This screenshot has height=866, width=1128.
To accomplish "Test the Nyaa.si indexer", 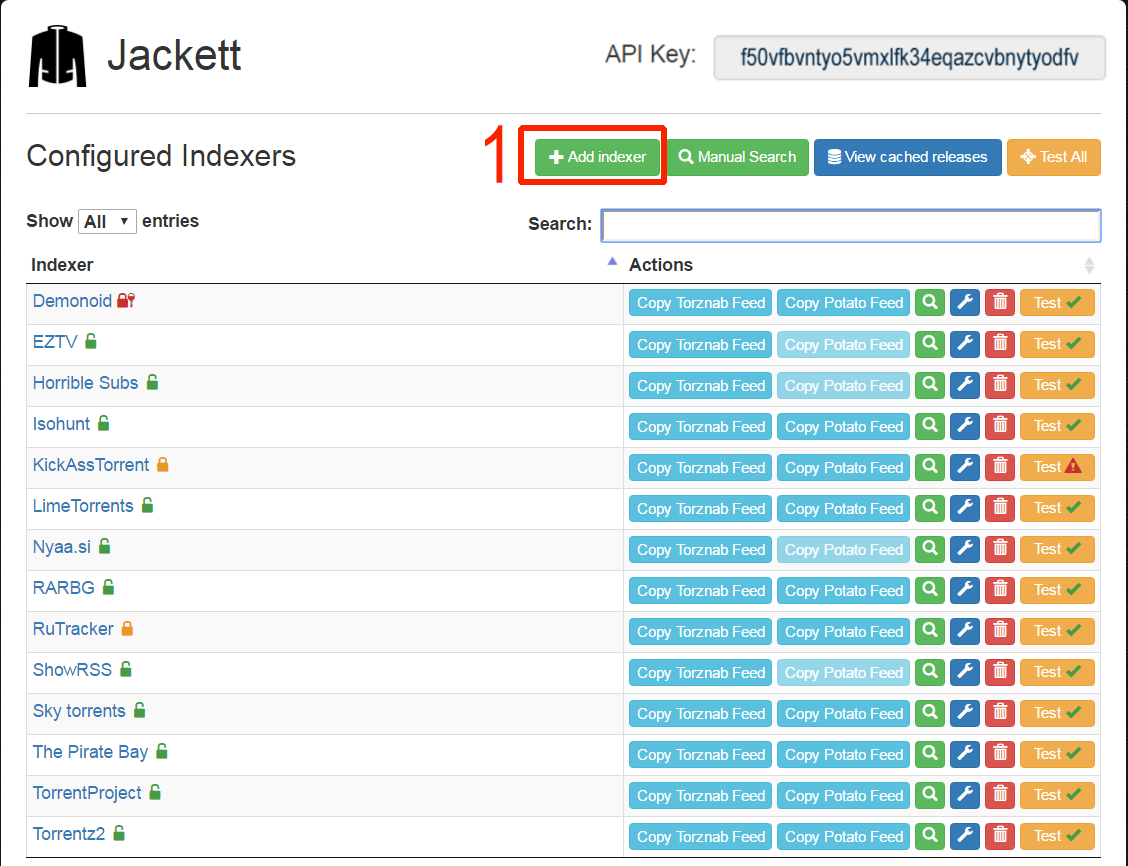I will (1058, 549).
